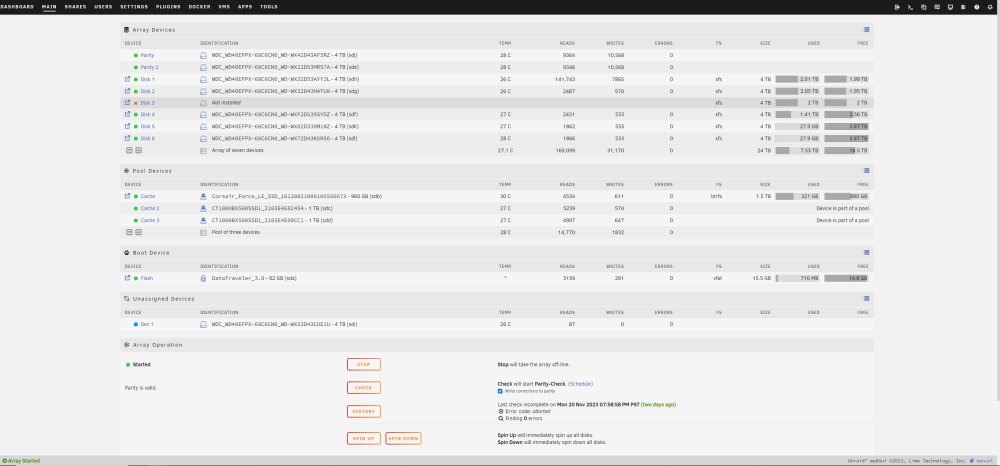This screenshot has height=466, width=1000.
Task: Click the STOP array button
Action: click(364, 365)
